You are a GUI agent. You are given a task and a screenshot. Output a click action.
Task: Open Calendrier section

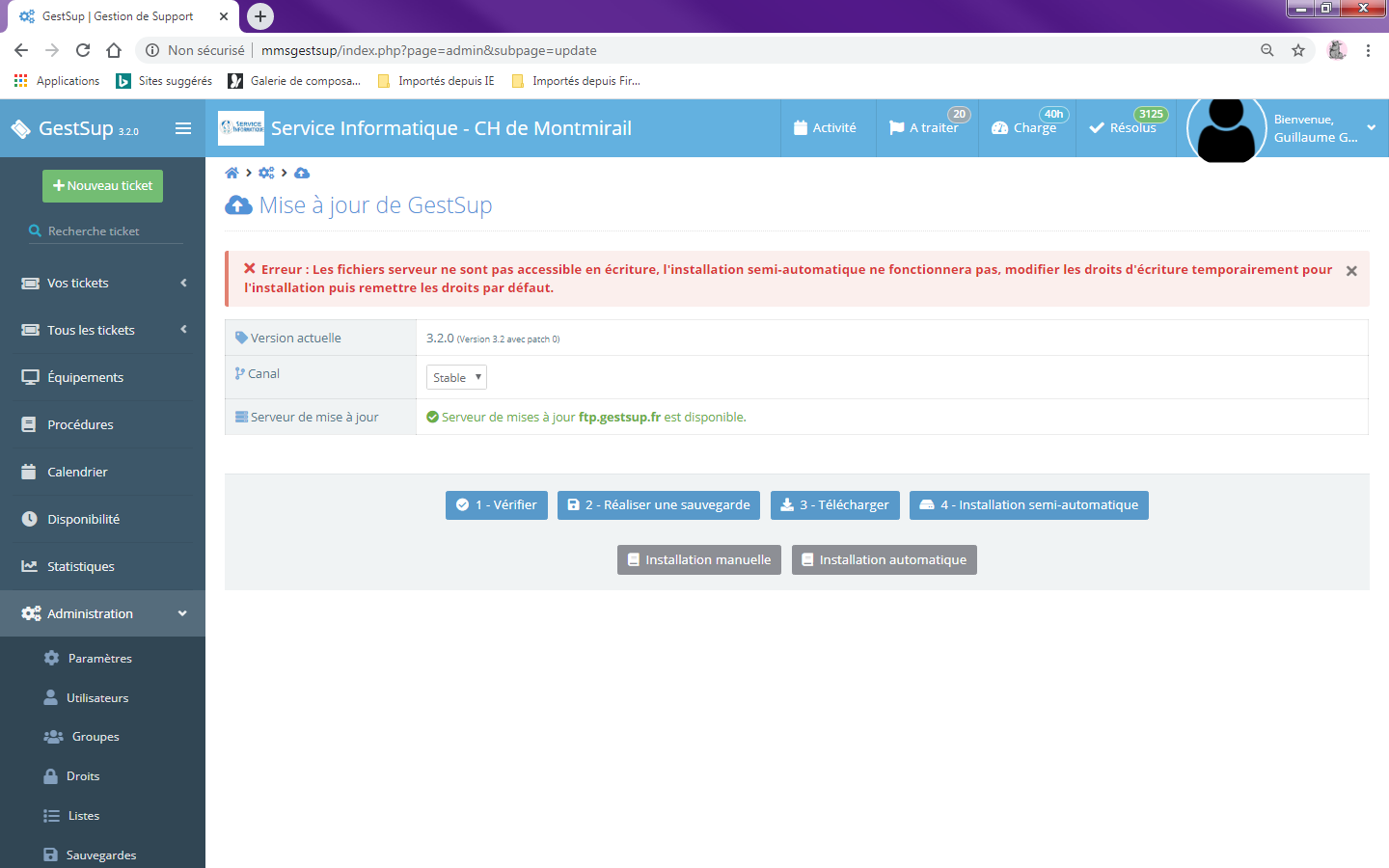pyautogui.click(x=102, y=472)
